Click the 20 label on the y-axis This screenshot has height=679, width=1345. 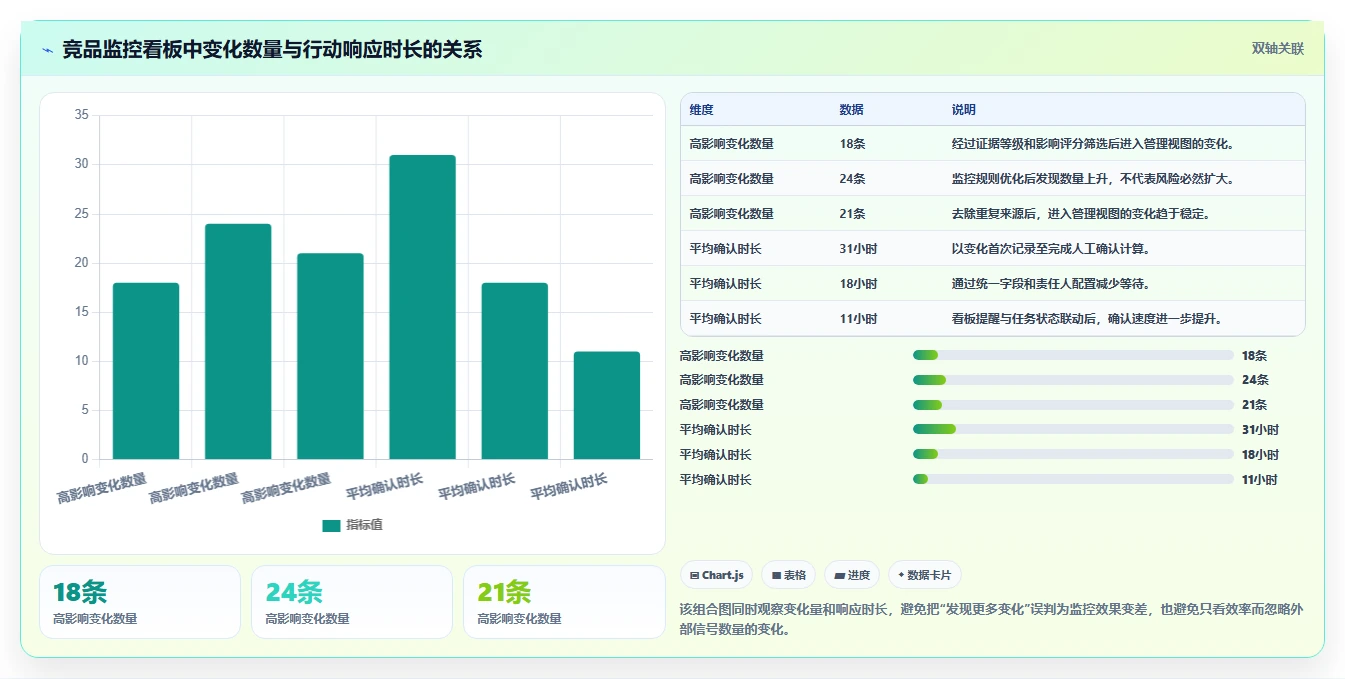(x=82, y=263)
